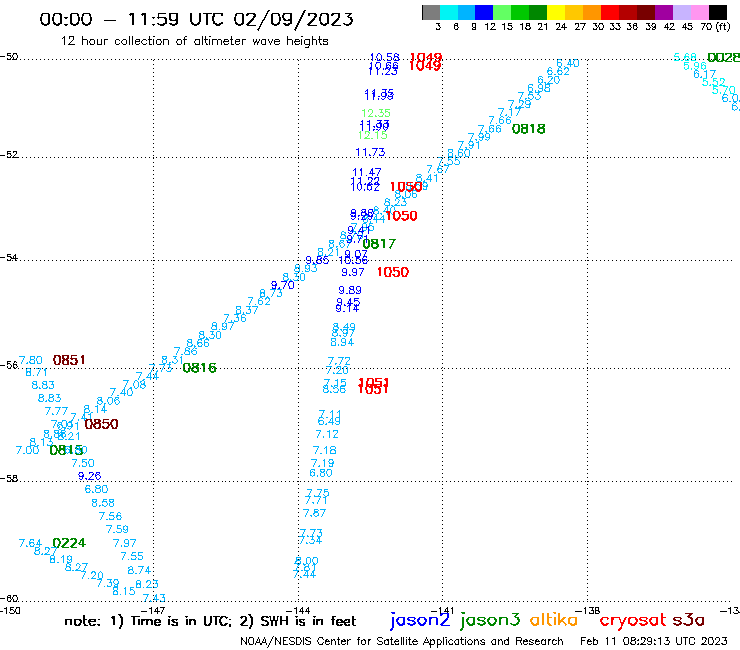Click the 7.12 wave height value
This screenshot has width=740, height=650.
tap(327, 434)
